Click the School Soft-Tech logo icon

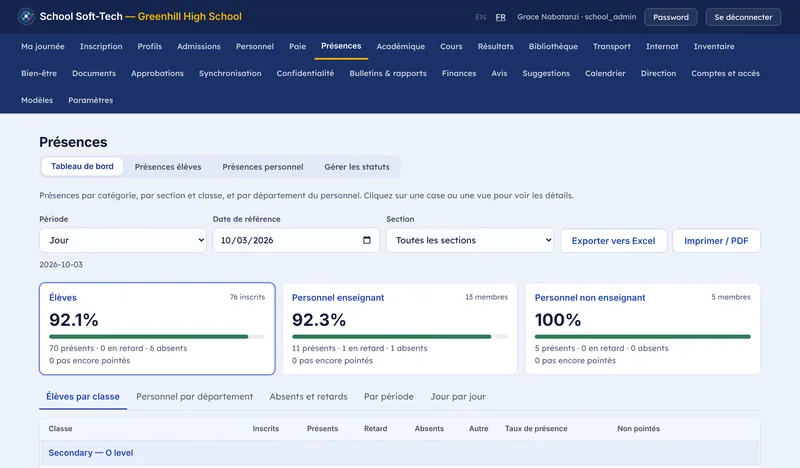tap(26, 16)
